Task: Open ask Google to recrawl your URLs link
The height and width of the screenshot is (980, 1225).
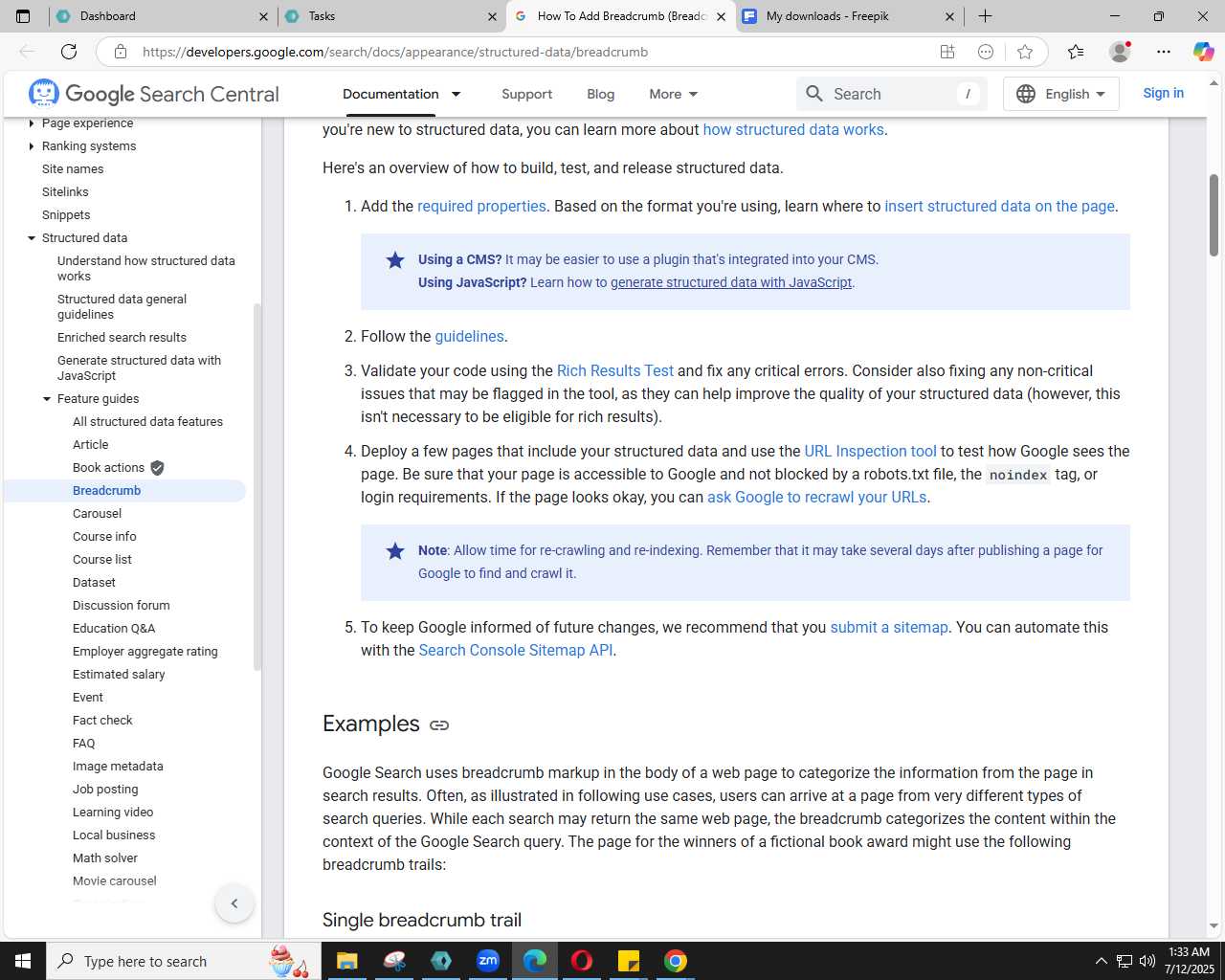Action: [816, 497]
